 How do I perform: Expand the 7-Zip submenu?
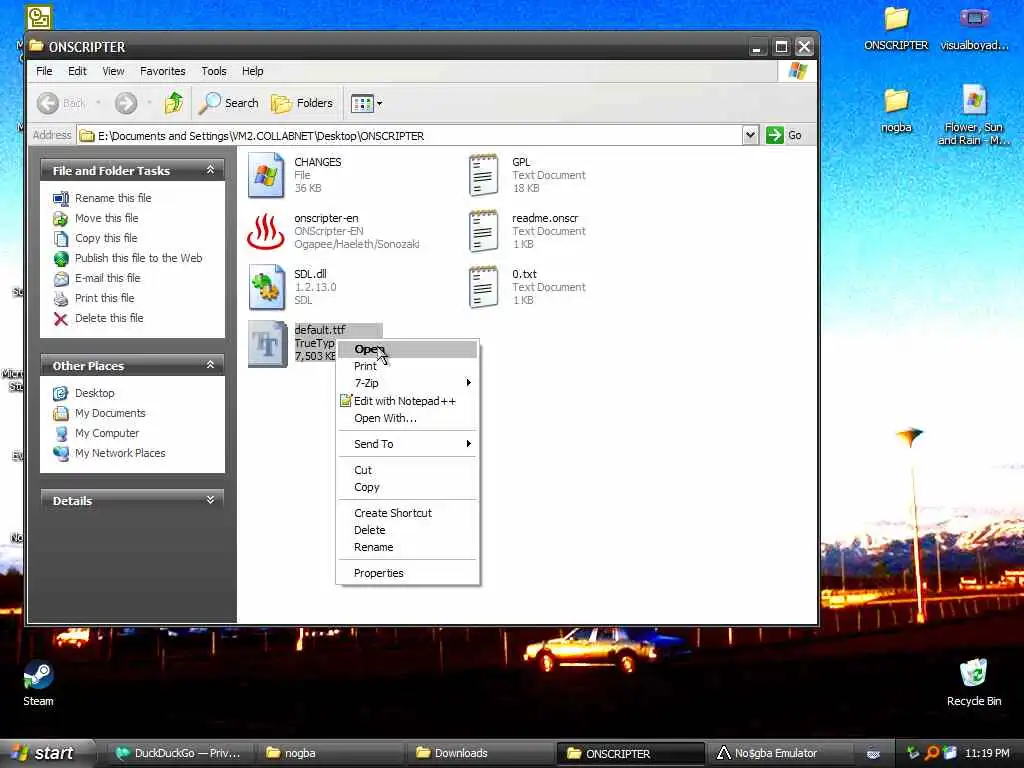[408, 383]
